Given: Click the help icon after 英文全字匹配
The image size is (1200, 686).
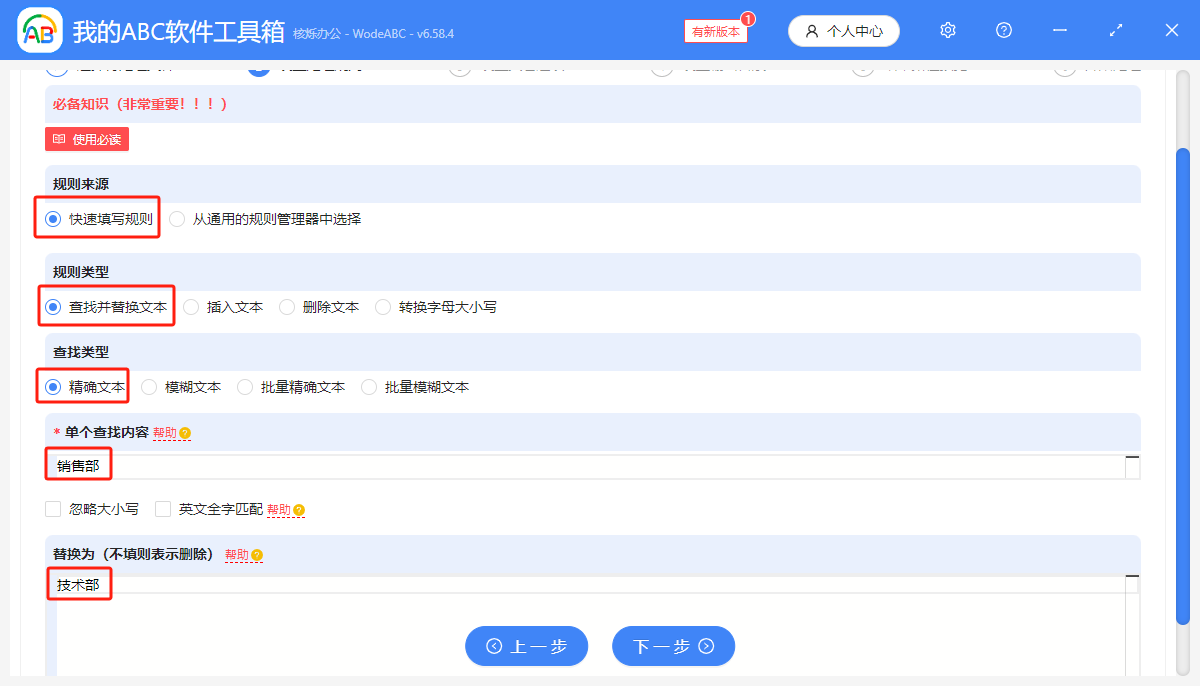Looking at the screenshot, I should tap(300, 509).
